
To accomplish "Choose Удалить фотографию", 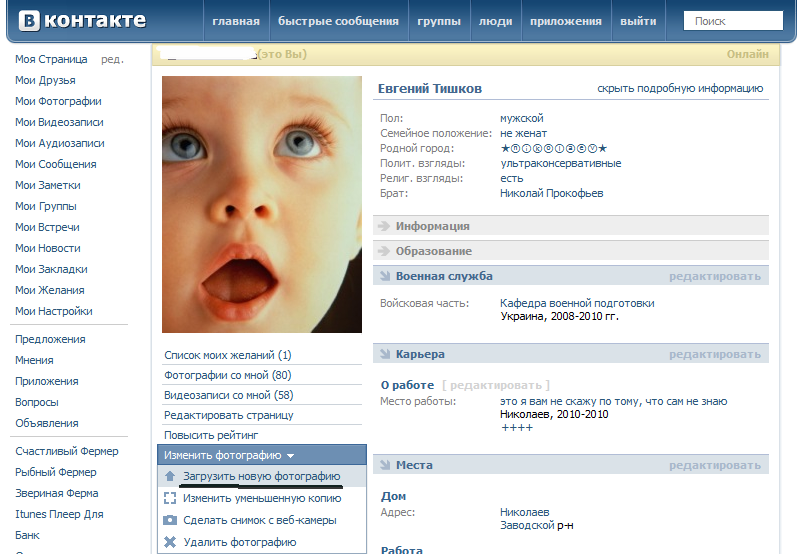I will click(x=240, y=542).
